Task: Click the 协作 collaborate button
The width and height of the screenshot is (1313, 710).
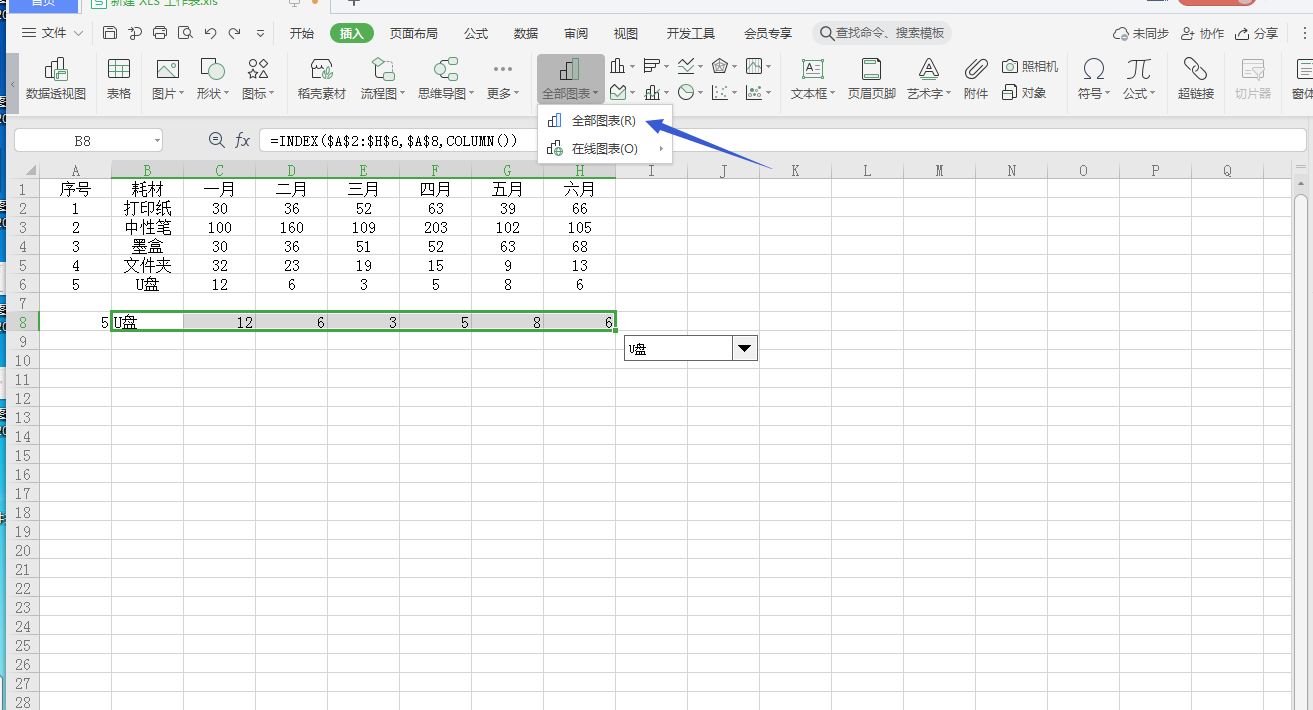Action: 1202,33
